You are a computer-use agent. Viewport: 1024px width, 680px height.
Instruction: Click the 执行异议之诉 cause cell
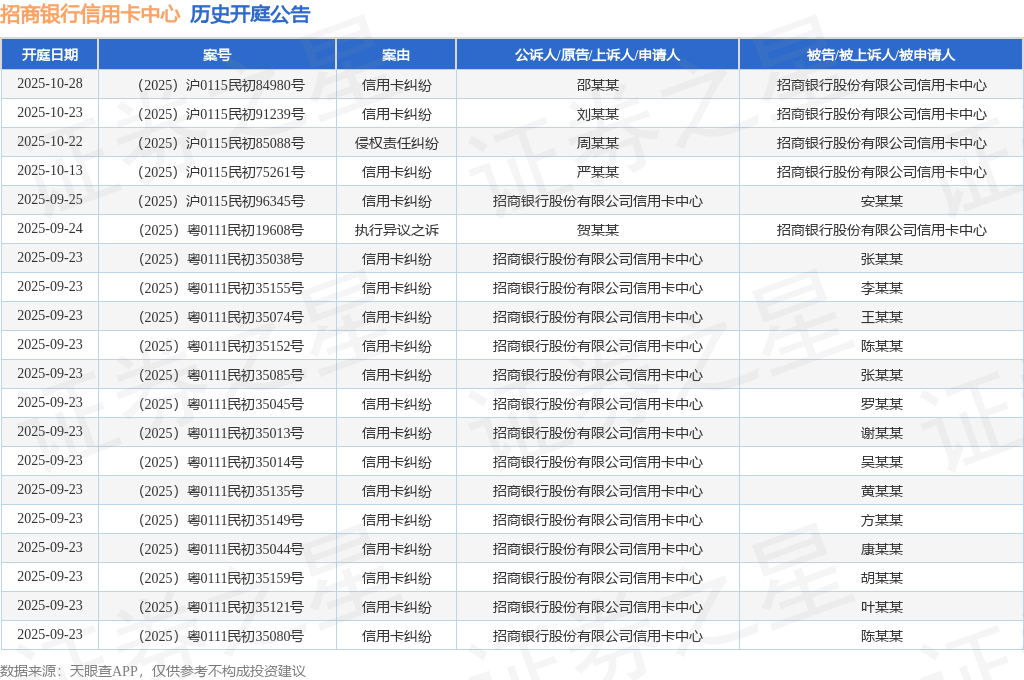point(396,230)
